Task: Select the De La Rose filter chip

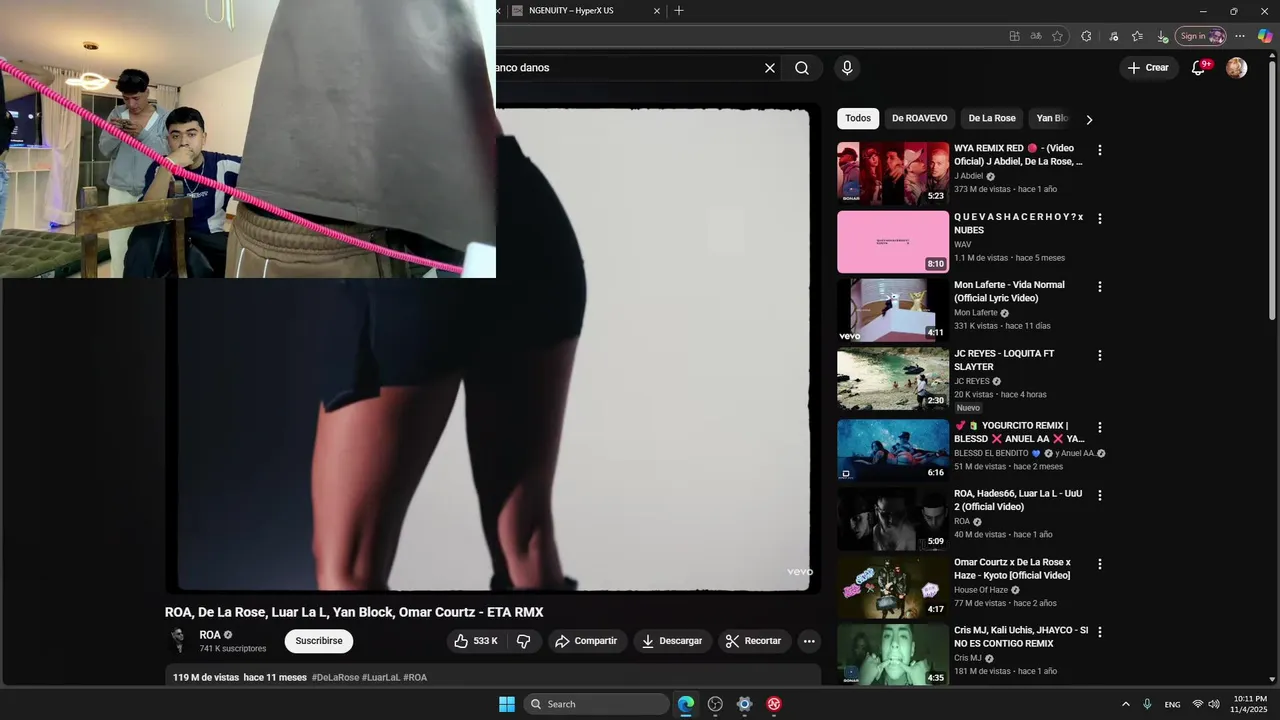Action: 992,118
